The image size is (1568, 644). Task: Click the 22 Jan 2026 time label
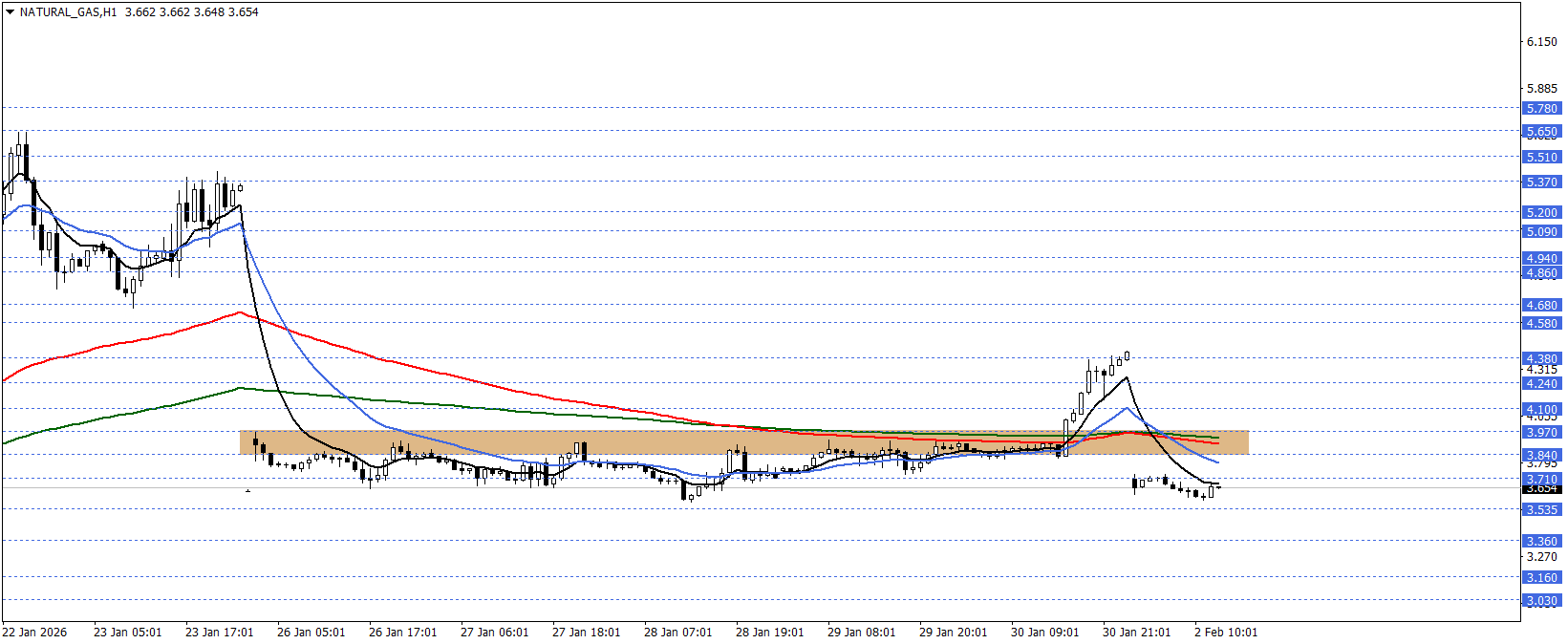pos(35,633)
